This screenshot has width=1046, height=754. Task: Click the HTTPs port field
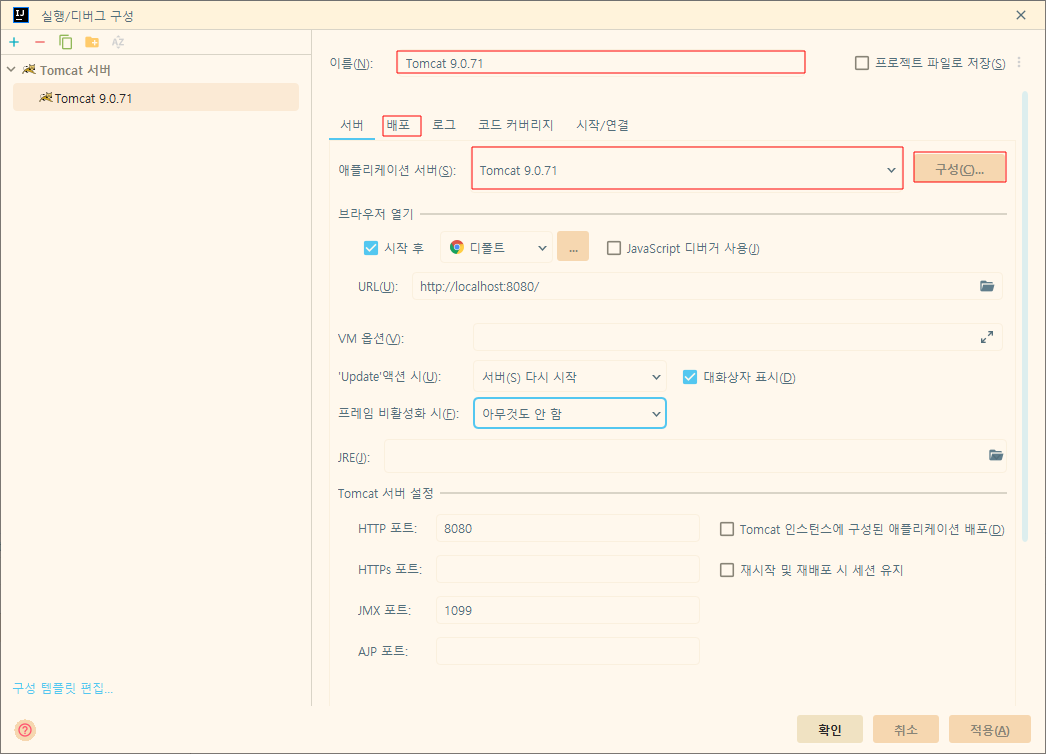click(568, 569)
